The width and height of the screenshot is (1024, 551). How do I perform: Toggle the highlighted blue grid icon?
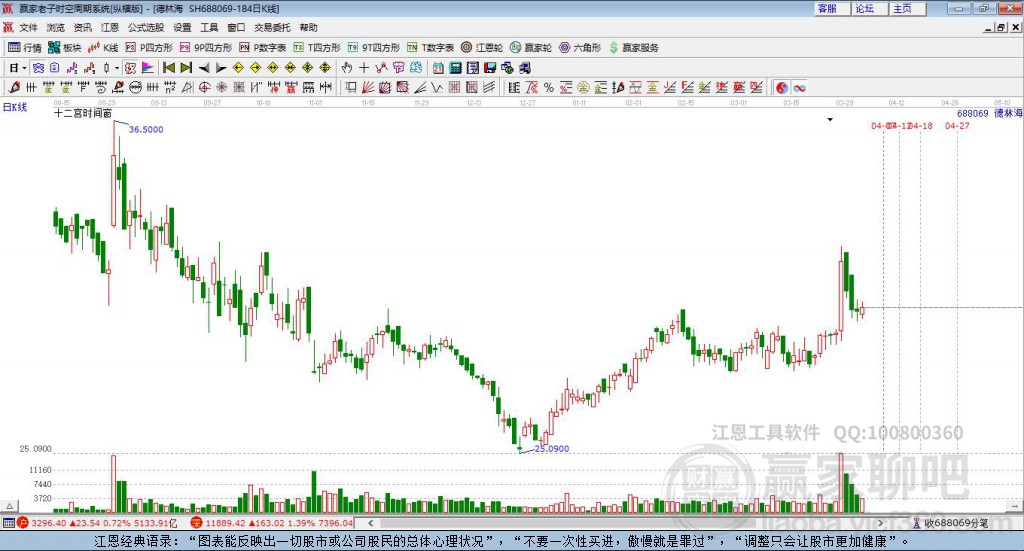tap(38, 68)
